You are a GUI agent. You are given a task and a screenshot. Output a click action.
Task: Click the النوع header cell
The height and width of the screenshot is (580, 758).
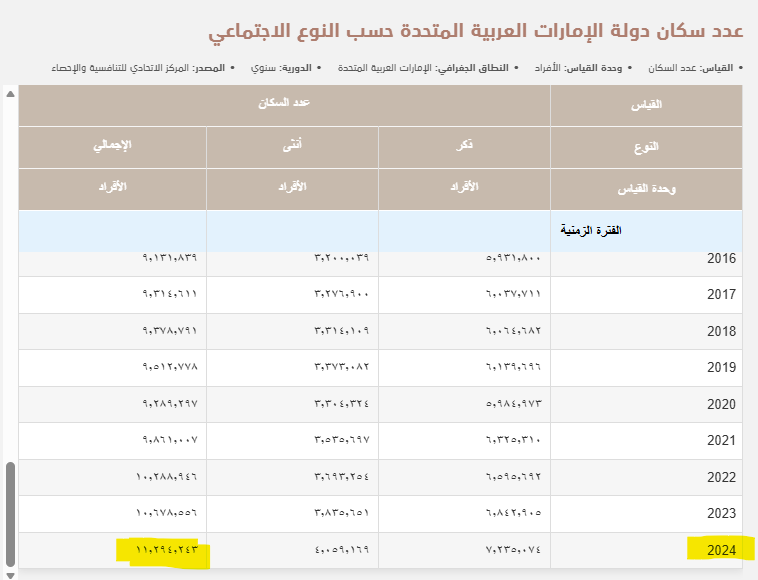[x=646, y=147]
